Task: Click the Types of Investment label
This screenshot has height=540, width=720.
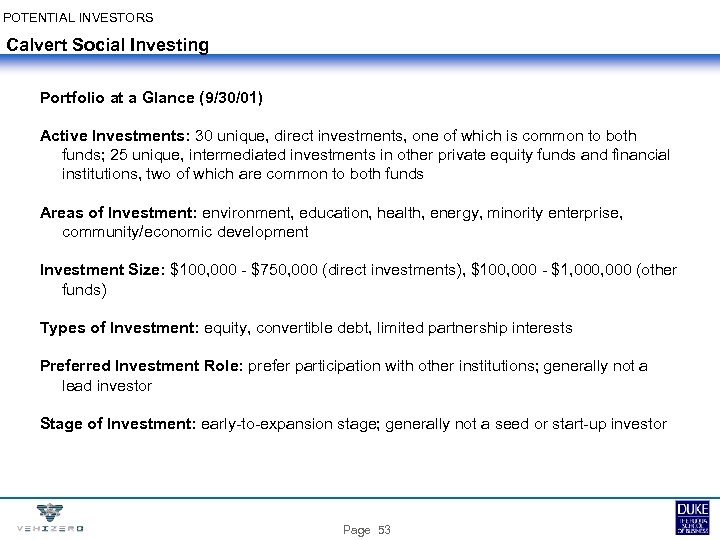Action: (x=118, y=328)
